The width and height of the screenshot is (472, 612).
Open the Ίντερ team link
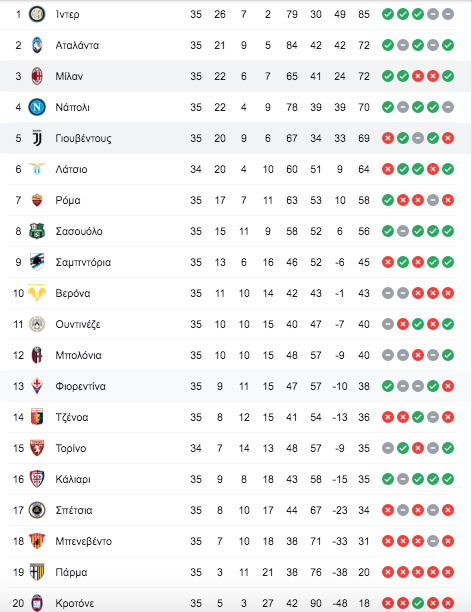click(68, 14)
